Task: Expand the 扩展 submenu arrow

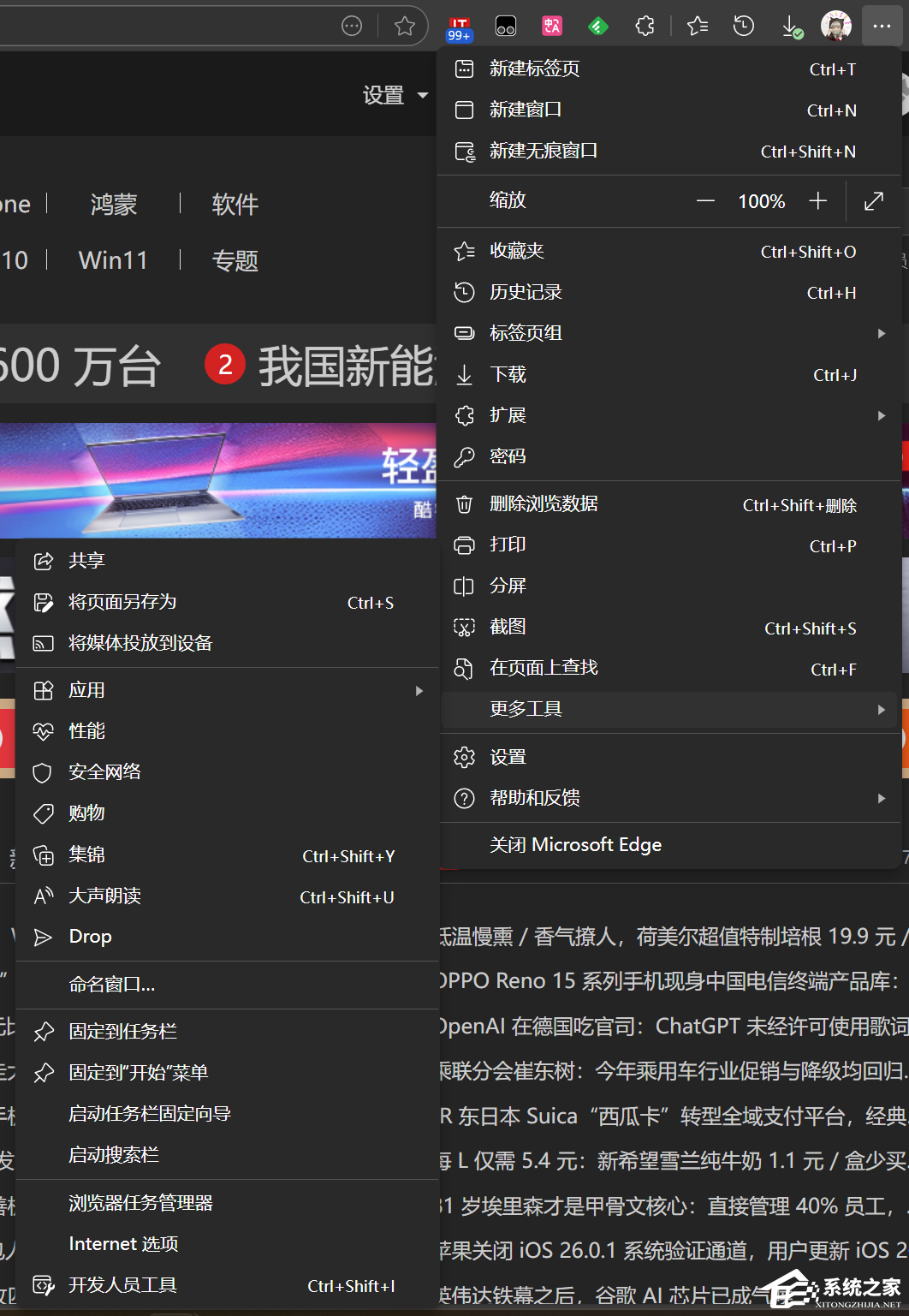Action: click(882, 415)
